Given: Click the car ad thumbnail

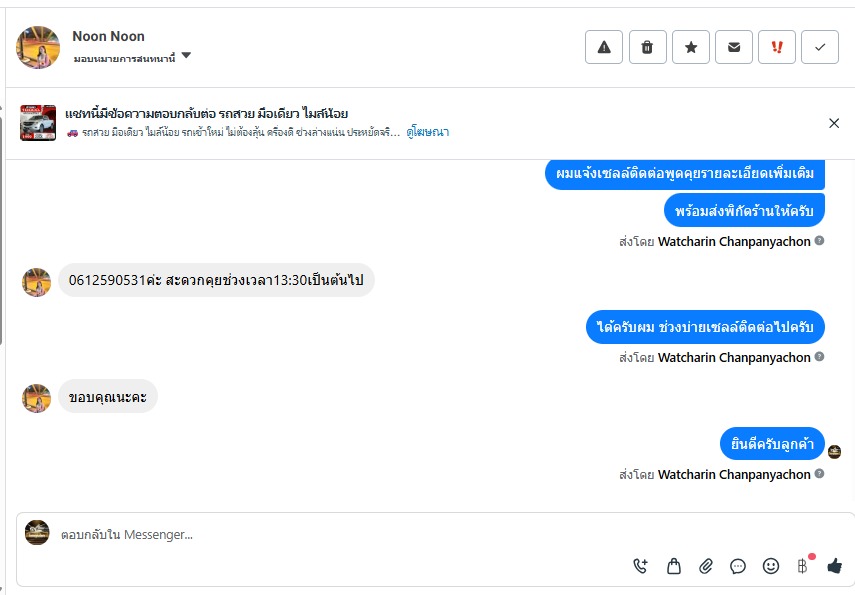Looking at the screenshot, I should [x=38, y=122].
